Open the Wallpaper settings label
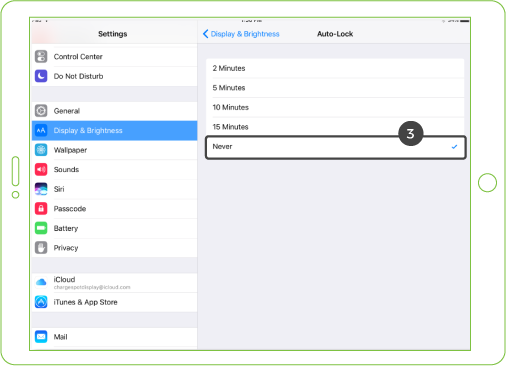The width and height of the screenshot is (506, 366). pyautogui.click(x=70, y=150)
